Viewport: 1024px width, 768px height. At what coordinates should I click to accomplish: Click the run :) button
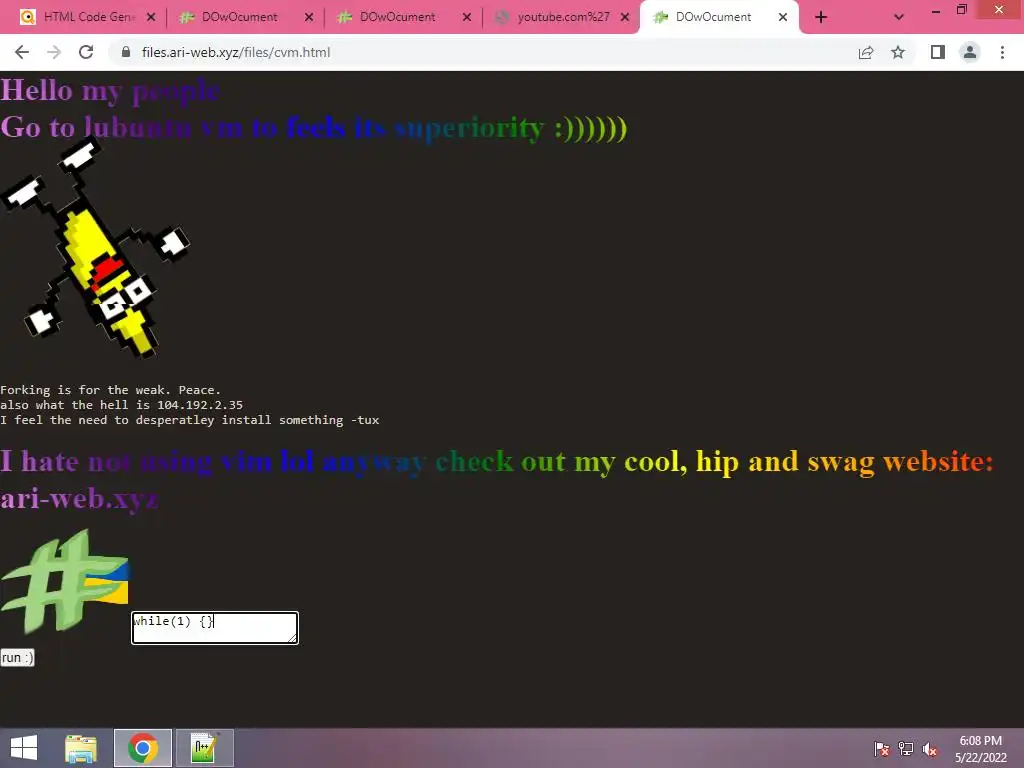17,658
